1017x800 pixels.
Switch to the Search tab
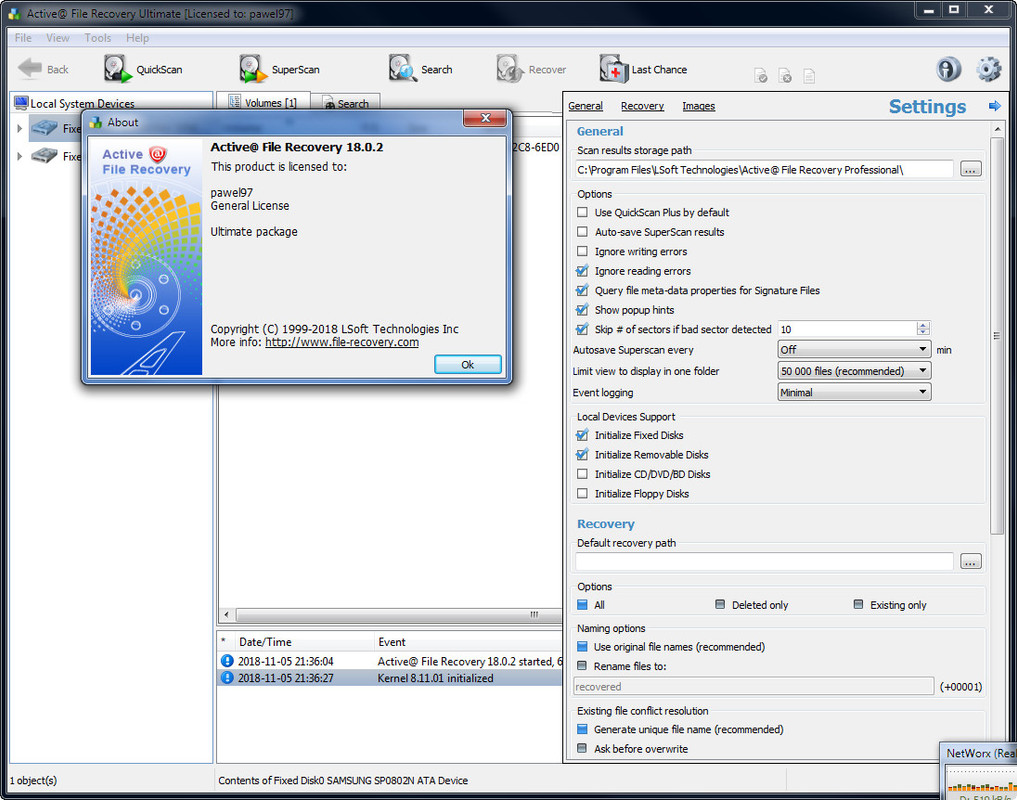pos(346,104)
